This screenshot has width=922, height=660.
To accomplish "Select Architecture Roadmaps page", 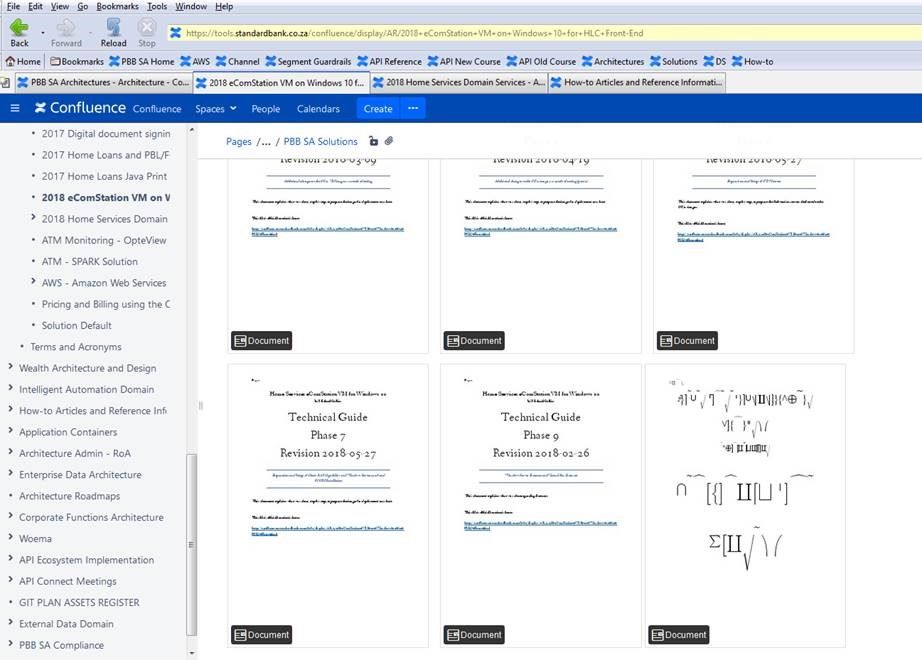I will [x=69, y=496].
